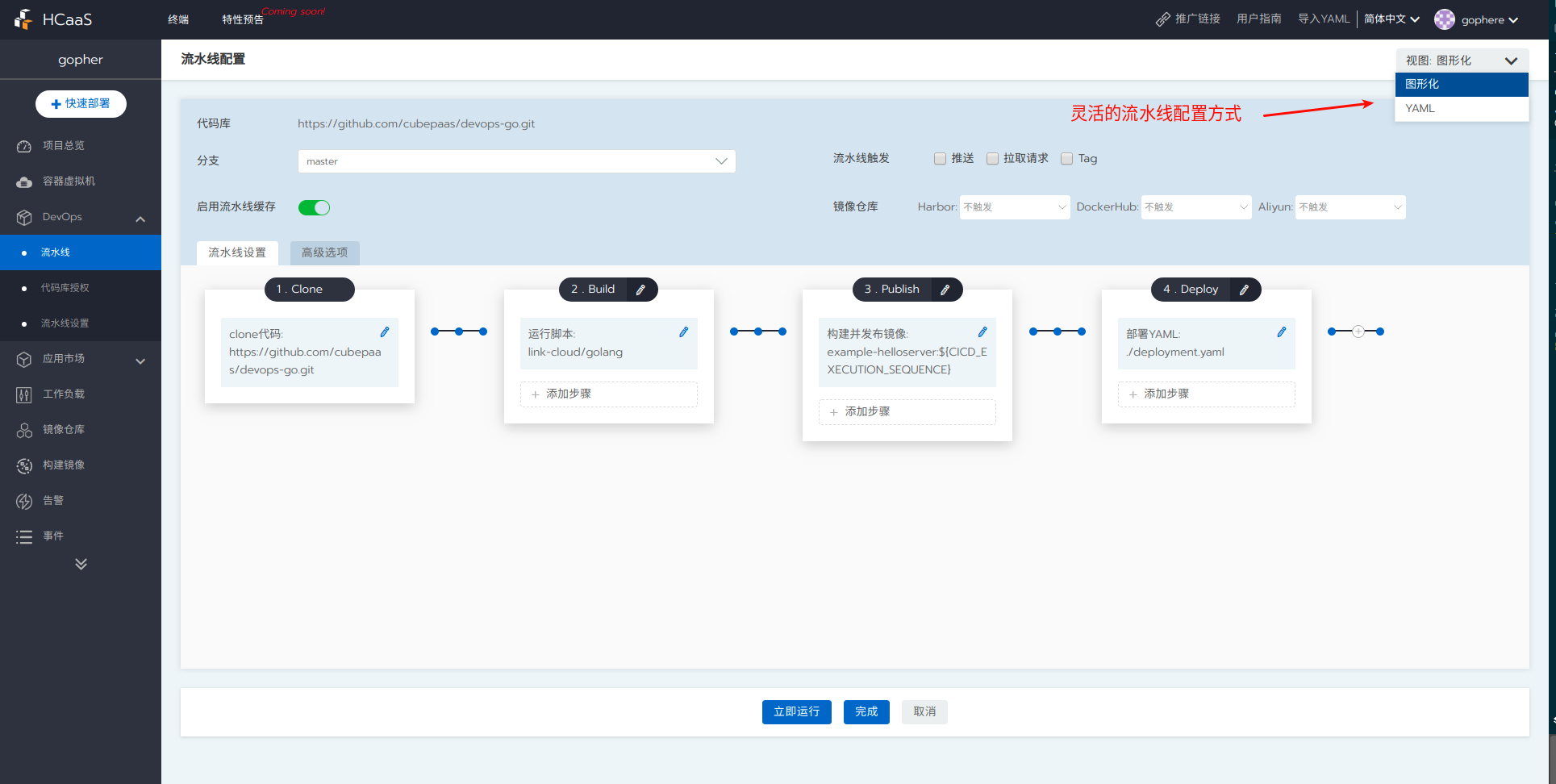Add a step under Build stage
1556x784 pixels.
[608, 394]
